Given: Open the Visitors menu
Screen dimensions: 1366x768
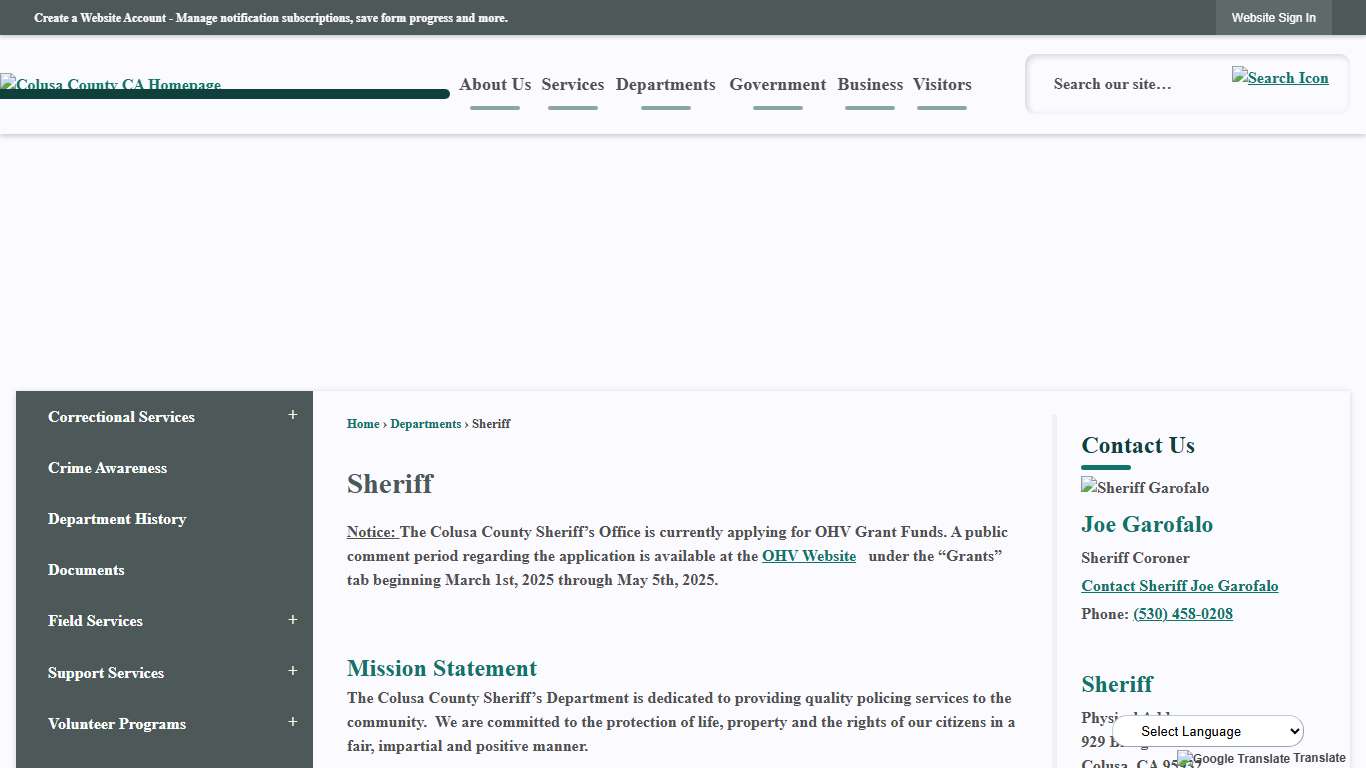Looking at the screenshot, I should (941, 84).
